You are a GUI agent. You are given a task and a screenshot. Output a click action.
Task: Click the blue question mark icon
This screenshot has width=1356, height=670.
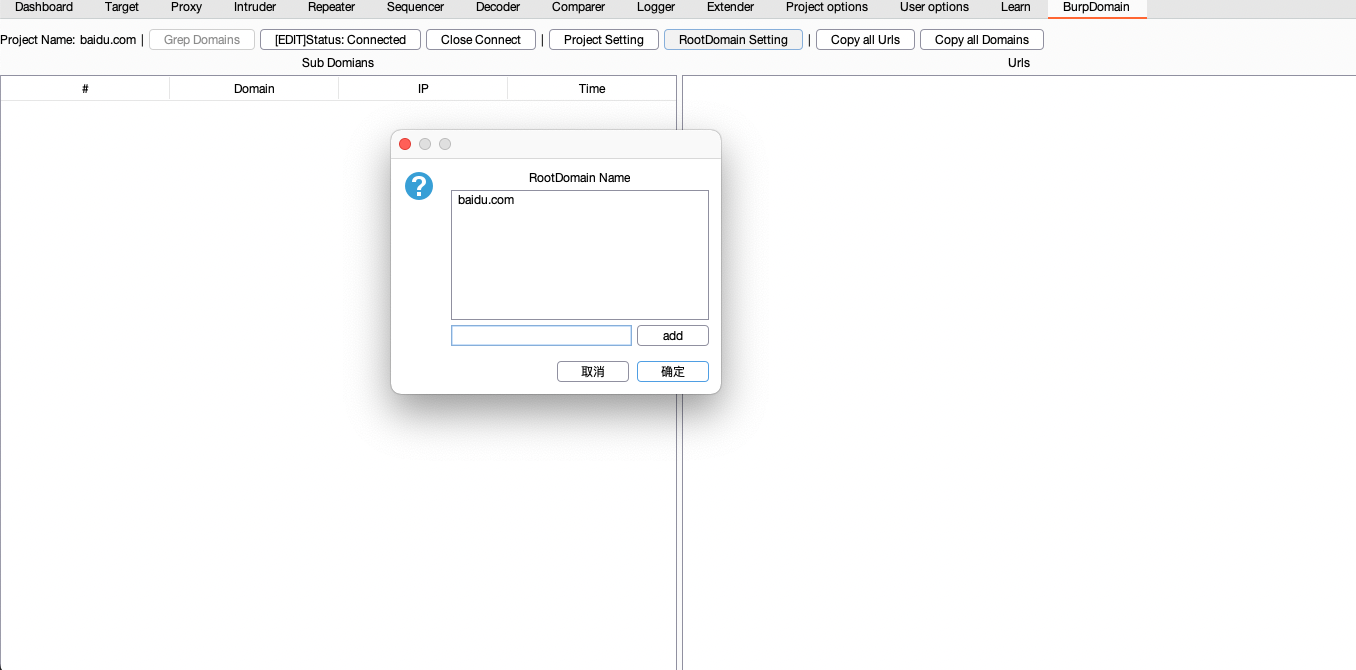point(419,186)
